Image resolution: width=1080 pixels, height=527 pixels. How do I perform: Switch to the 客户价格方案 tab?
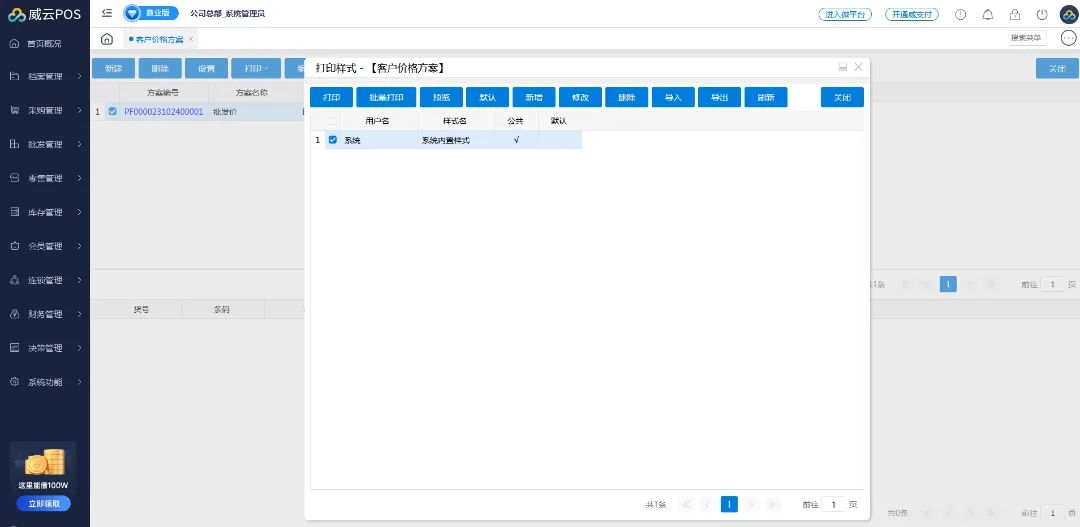[159, 39]
